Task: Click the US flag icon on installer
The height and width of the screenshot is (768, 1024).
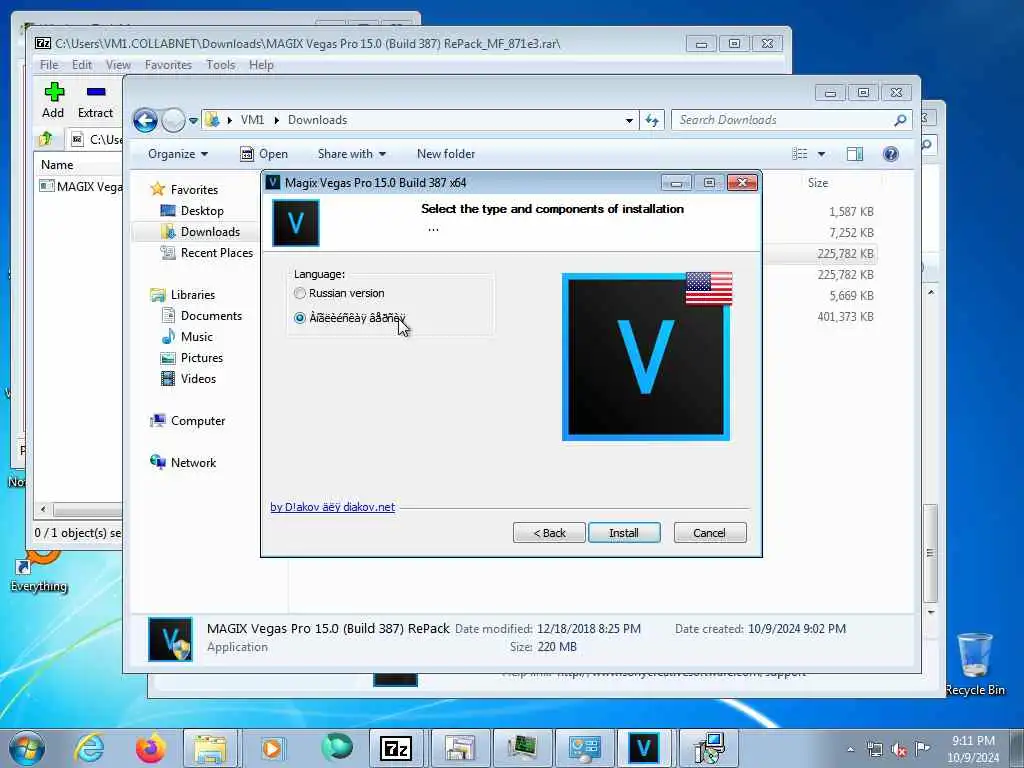Action: [x=709, y=289]
